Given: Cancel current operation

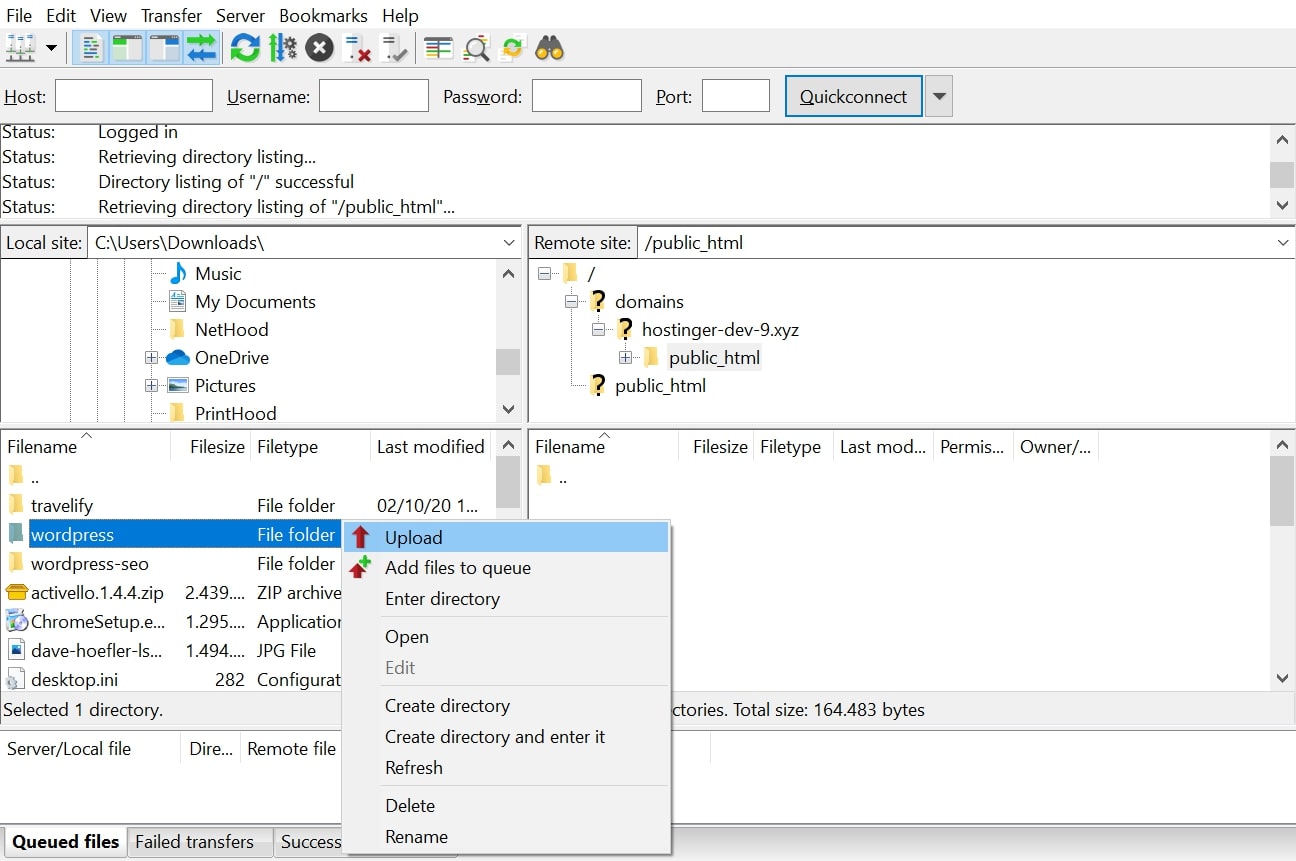Looking at the screenshot, I should (319, 47).
